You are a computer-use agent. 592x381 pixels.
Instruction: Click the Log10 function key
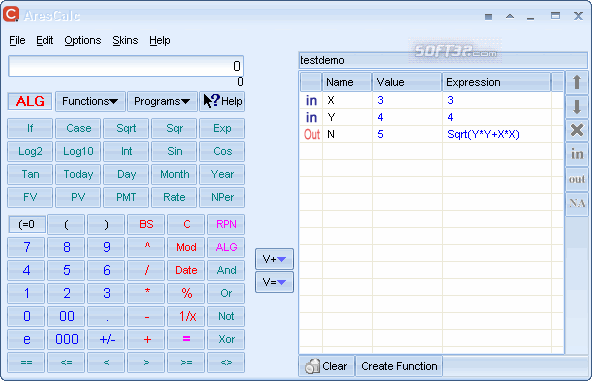78,151
